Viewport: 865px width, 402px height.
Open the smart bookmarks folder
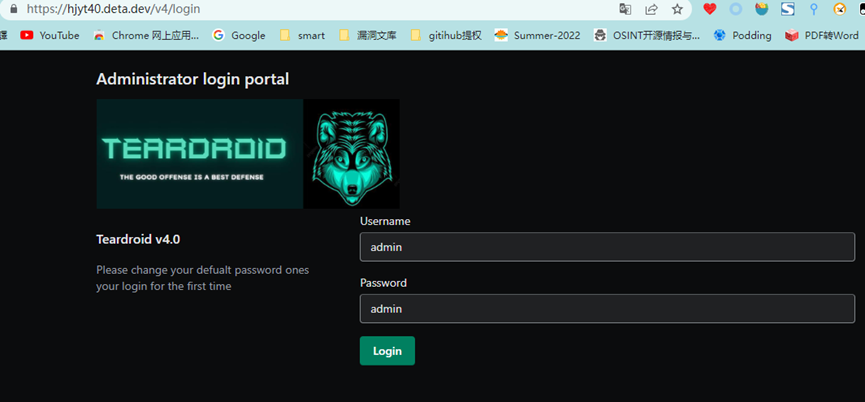302,35
